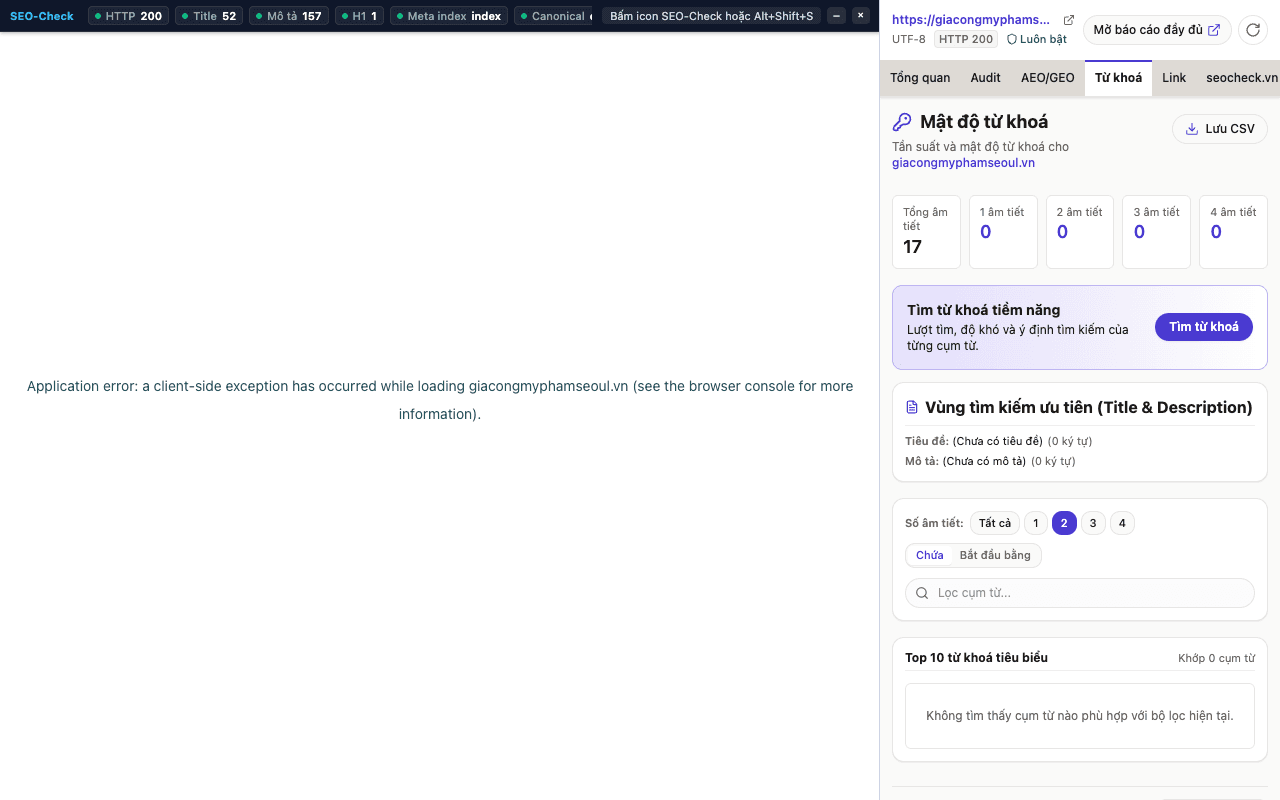Toggle the Luôn bật option

coord(1036,39)
